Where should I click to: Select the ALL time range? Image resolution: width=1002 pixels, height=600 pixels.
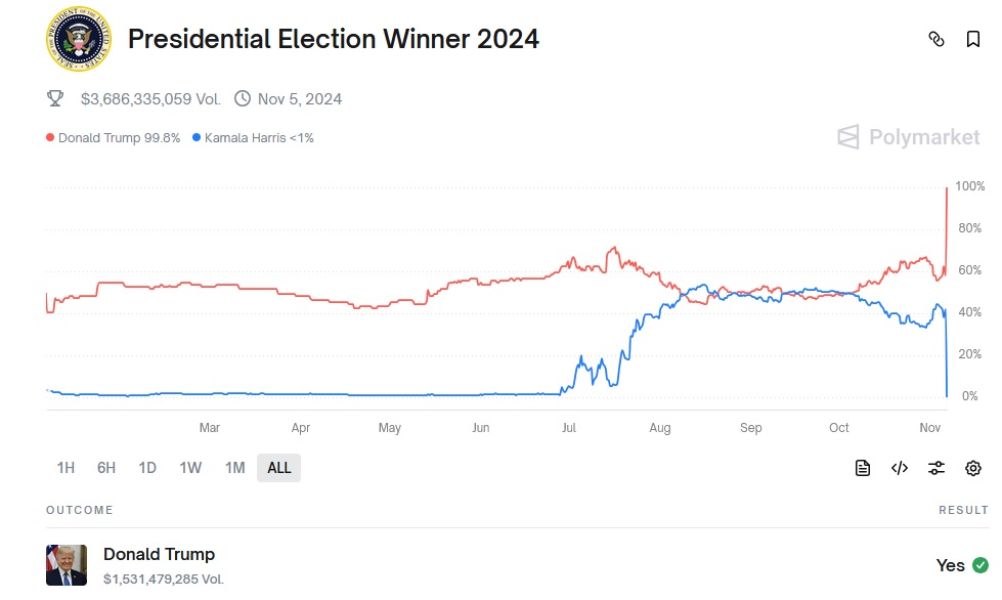pyautogui.click(x=279, y=468)
